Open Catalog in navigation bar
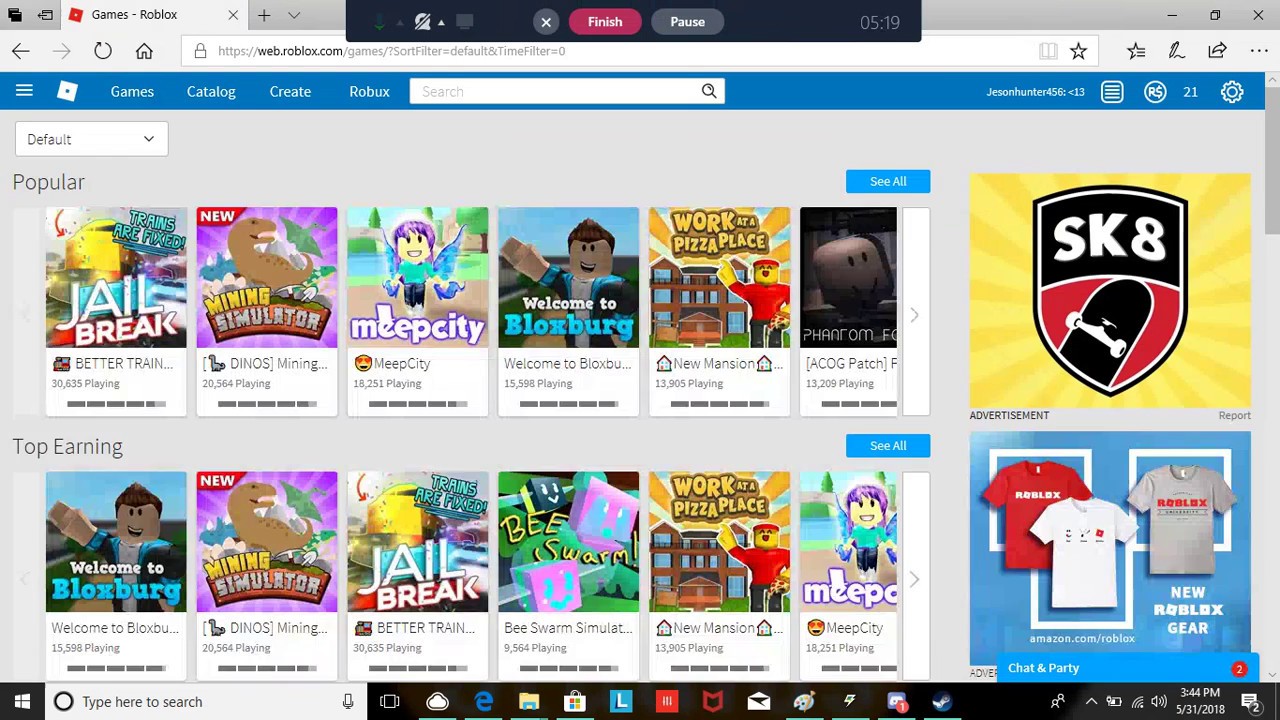Viewport: 1280px width, 720px height. (x=211, y=91)
